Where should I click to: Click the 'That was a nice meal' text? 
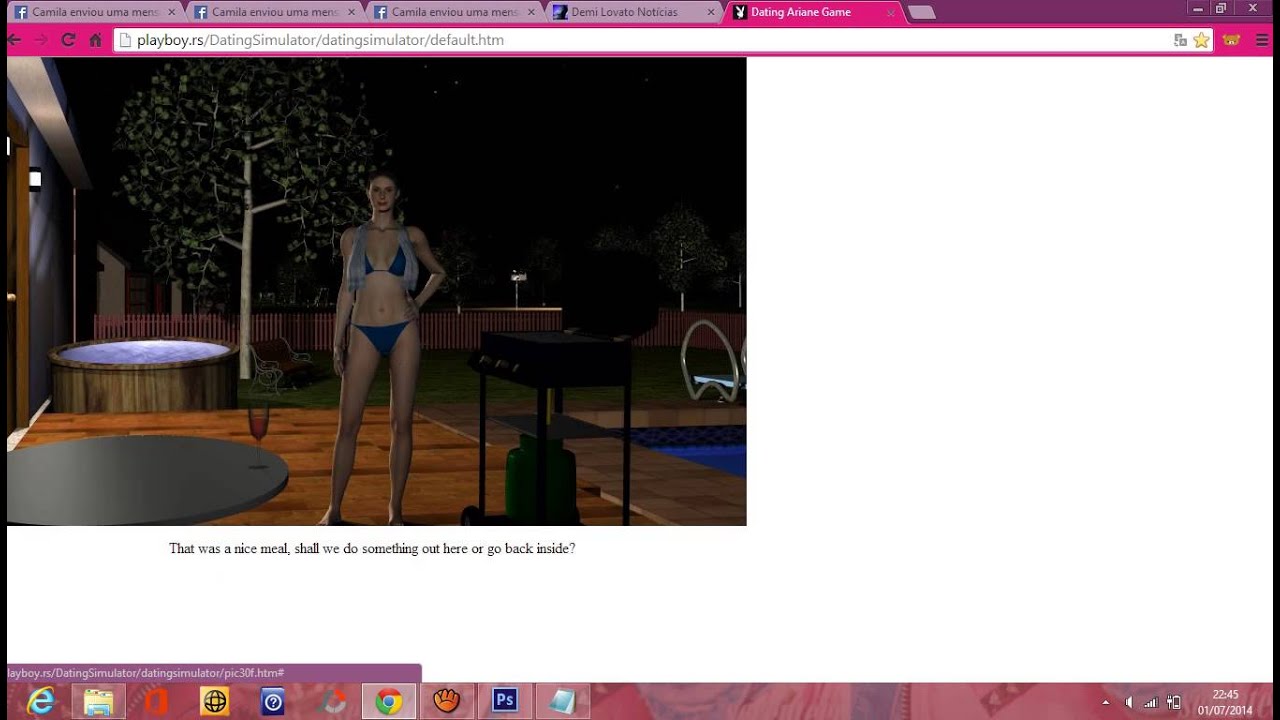pos(372,549)
